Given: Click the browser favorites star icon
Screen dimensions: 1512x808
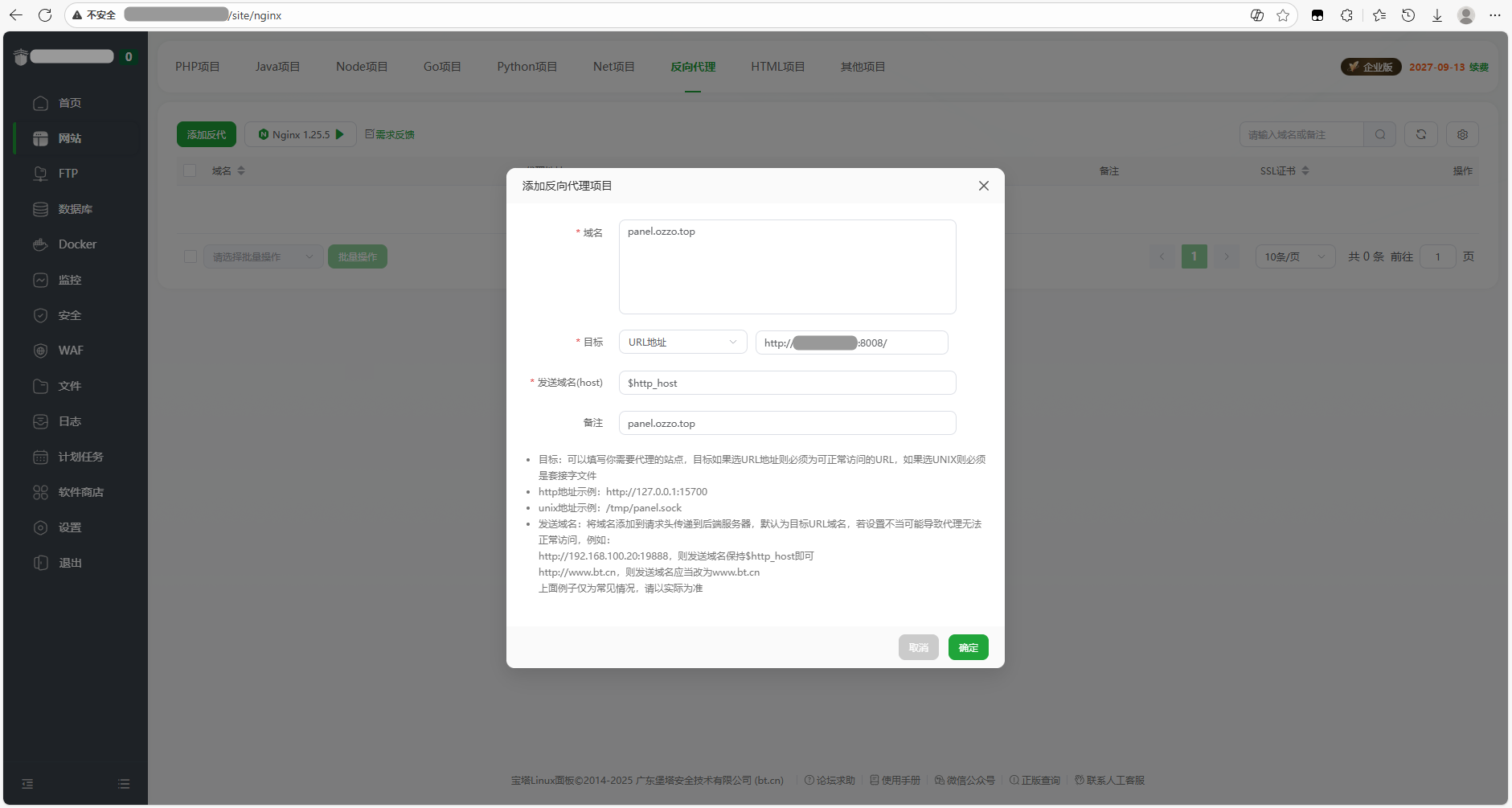Looking at the screenshot, I should click(1282, 15).
